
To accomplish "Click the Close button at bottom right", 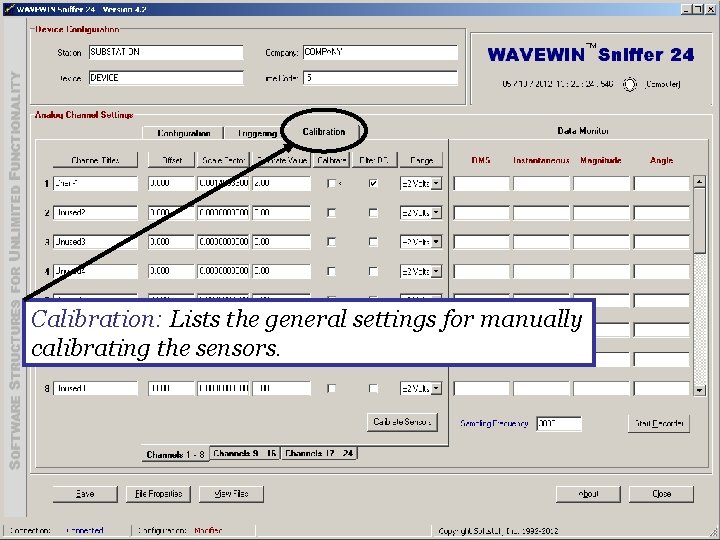I will [661, 494].
